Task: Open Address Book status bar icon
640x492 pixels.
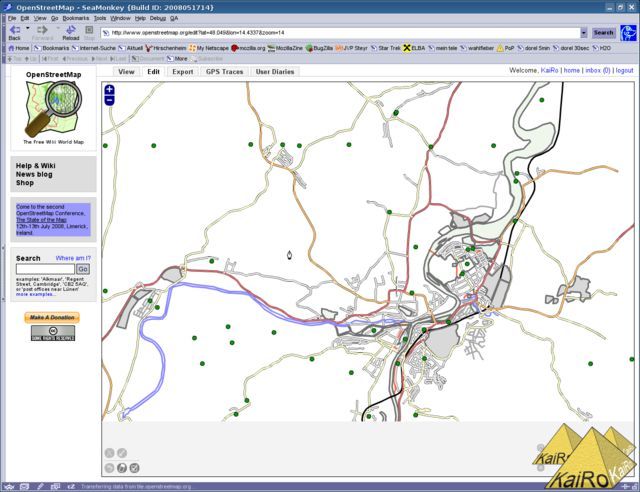Action: 55,487
